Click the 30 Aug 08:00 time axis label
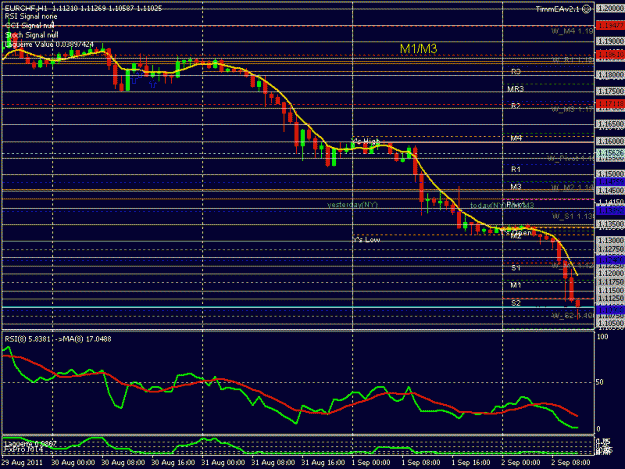Image resolution: width=625 pixels, height=469 pixels. point(123,463)
